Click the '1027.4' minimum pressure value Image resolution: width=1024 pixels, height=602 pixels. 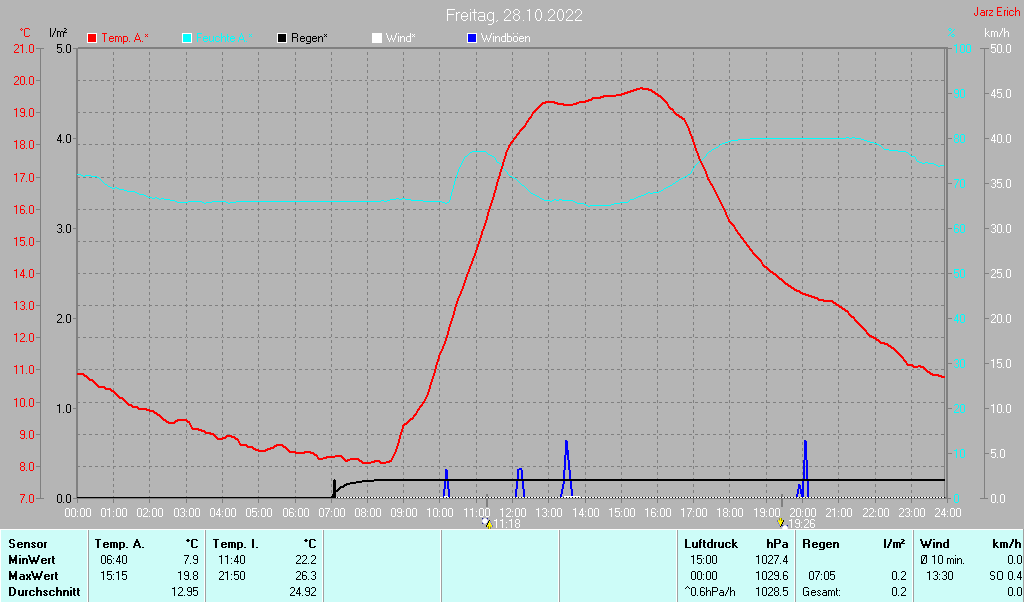pyautogui.click(x=772, y=560)
